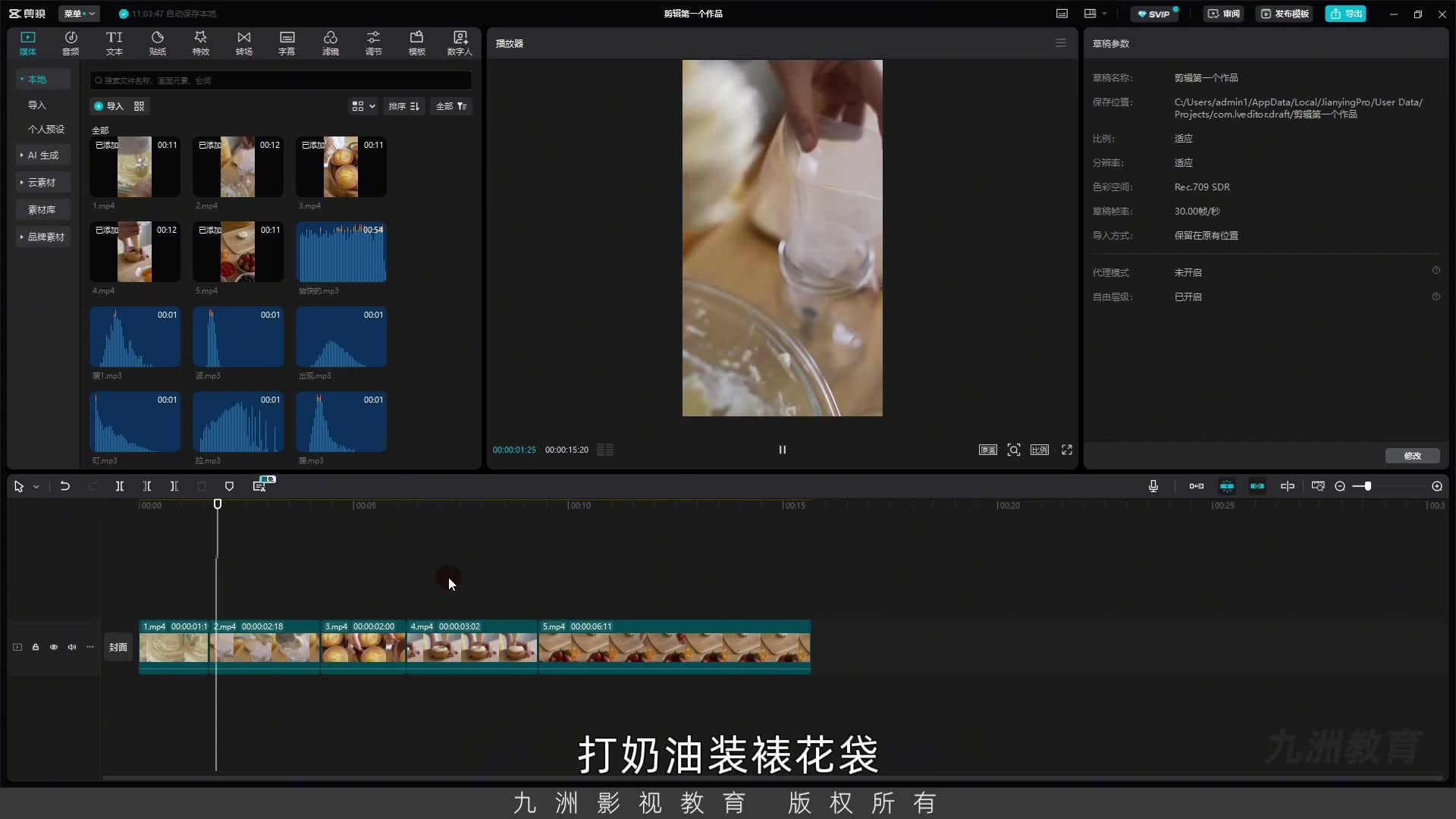Click the 发布模板 publish template button
The height and width of the screenshot is (819, 1456).
1285,14
